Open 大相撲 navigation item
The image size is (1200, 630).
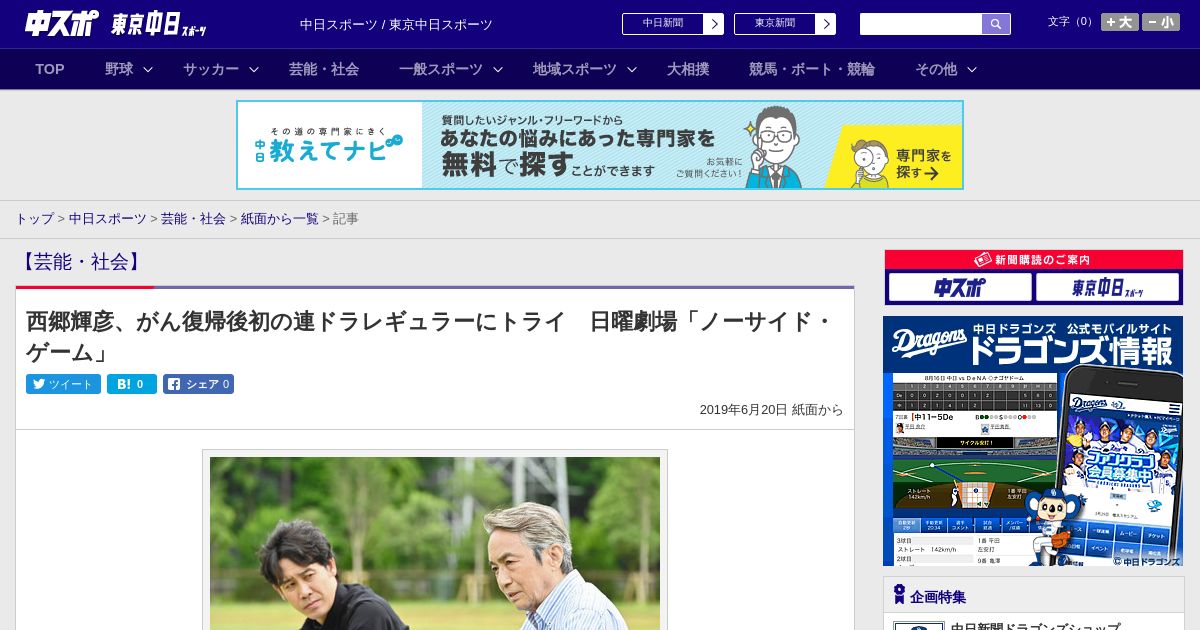click(688, 69)
